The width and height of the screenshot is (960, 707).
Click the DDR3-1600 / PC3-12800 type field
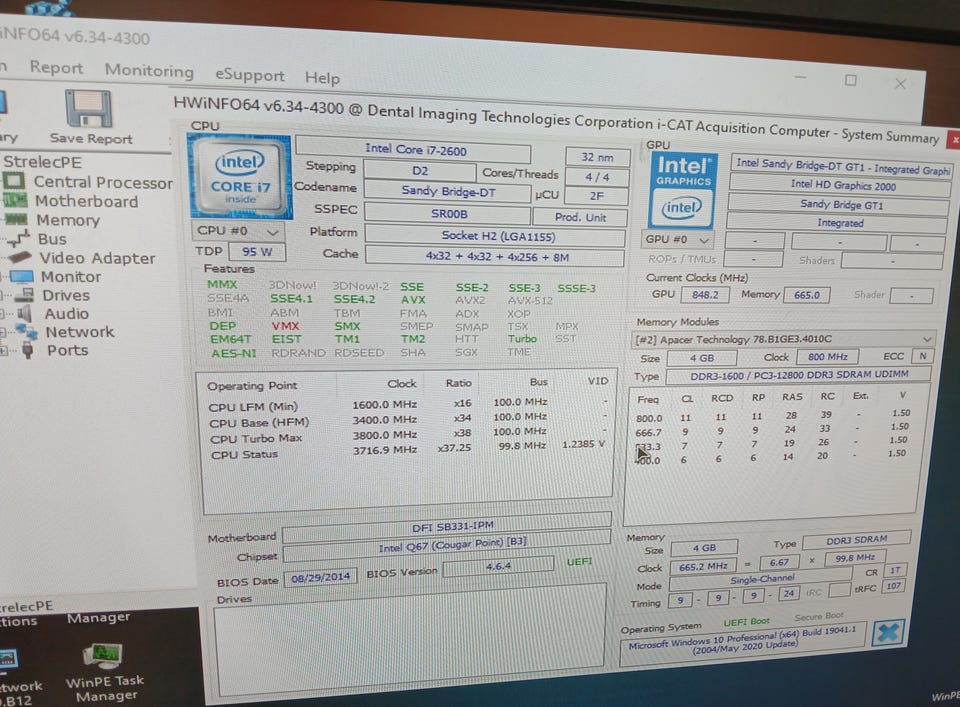[798, 375]
